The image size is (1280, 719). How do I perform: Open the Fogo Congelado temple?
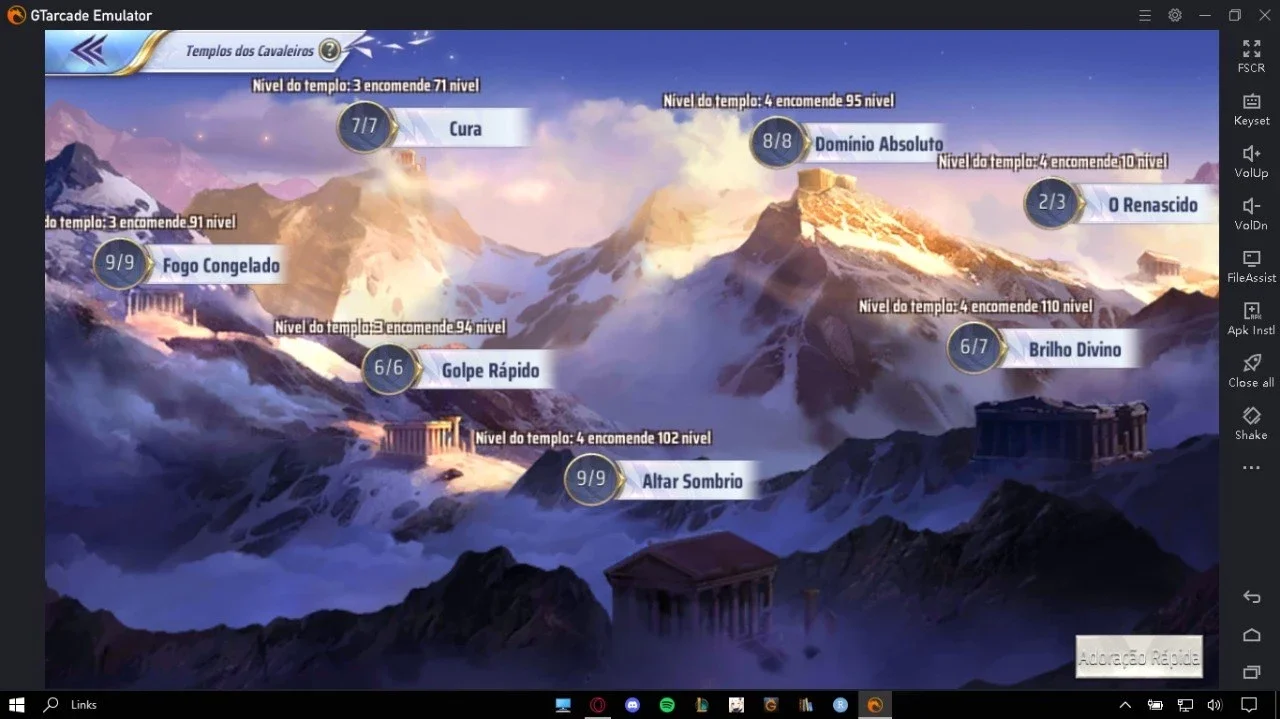(x=220, y=265)
